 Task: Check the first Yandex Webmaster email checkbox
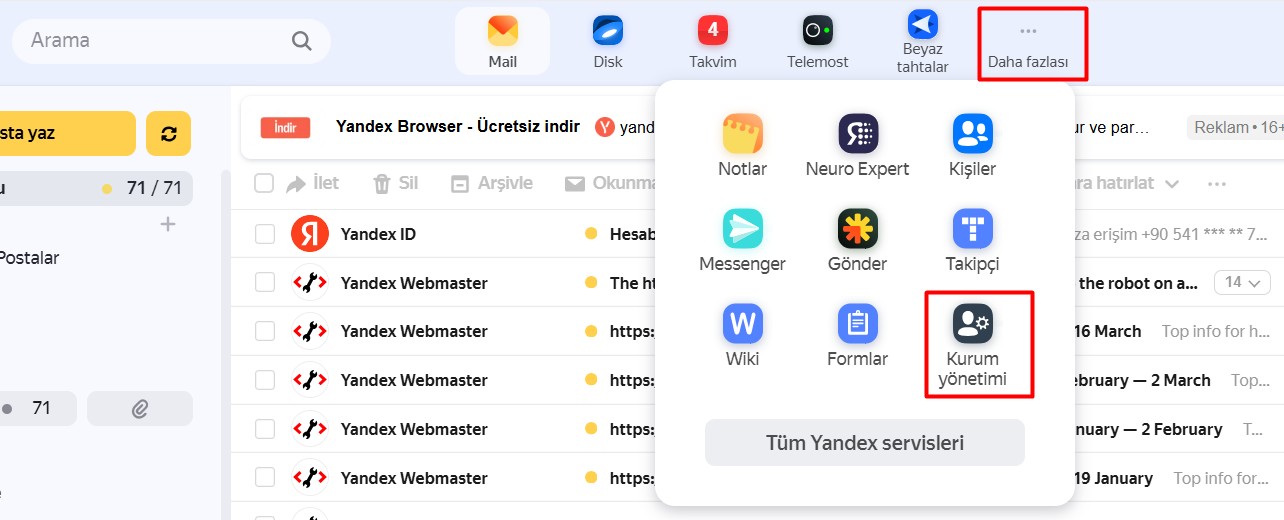tap(265, 283)
